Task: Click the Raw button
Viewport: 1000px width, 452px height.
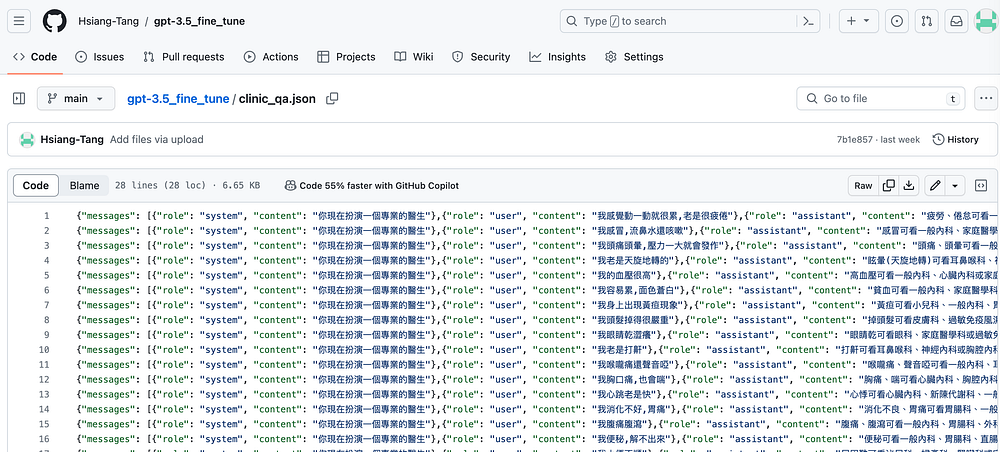Action: [863, 185]
